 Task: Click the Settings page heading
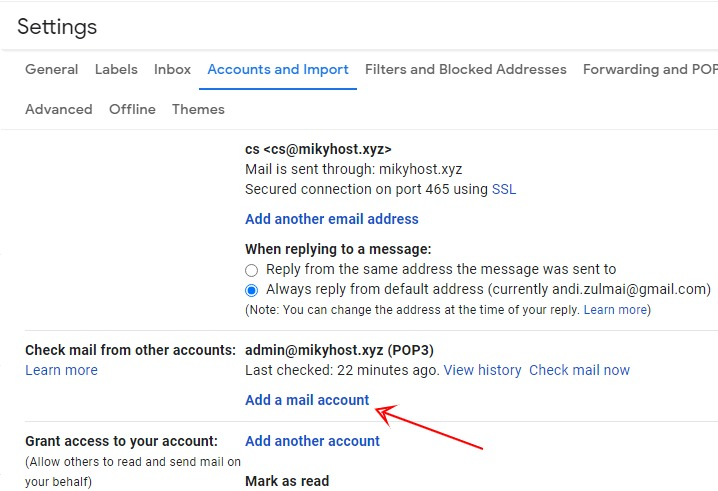point(57,27)
